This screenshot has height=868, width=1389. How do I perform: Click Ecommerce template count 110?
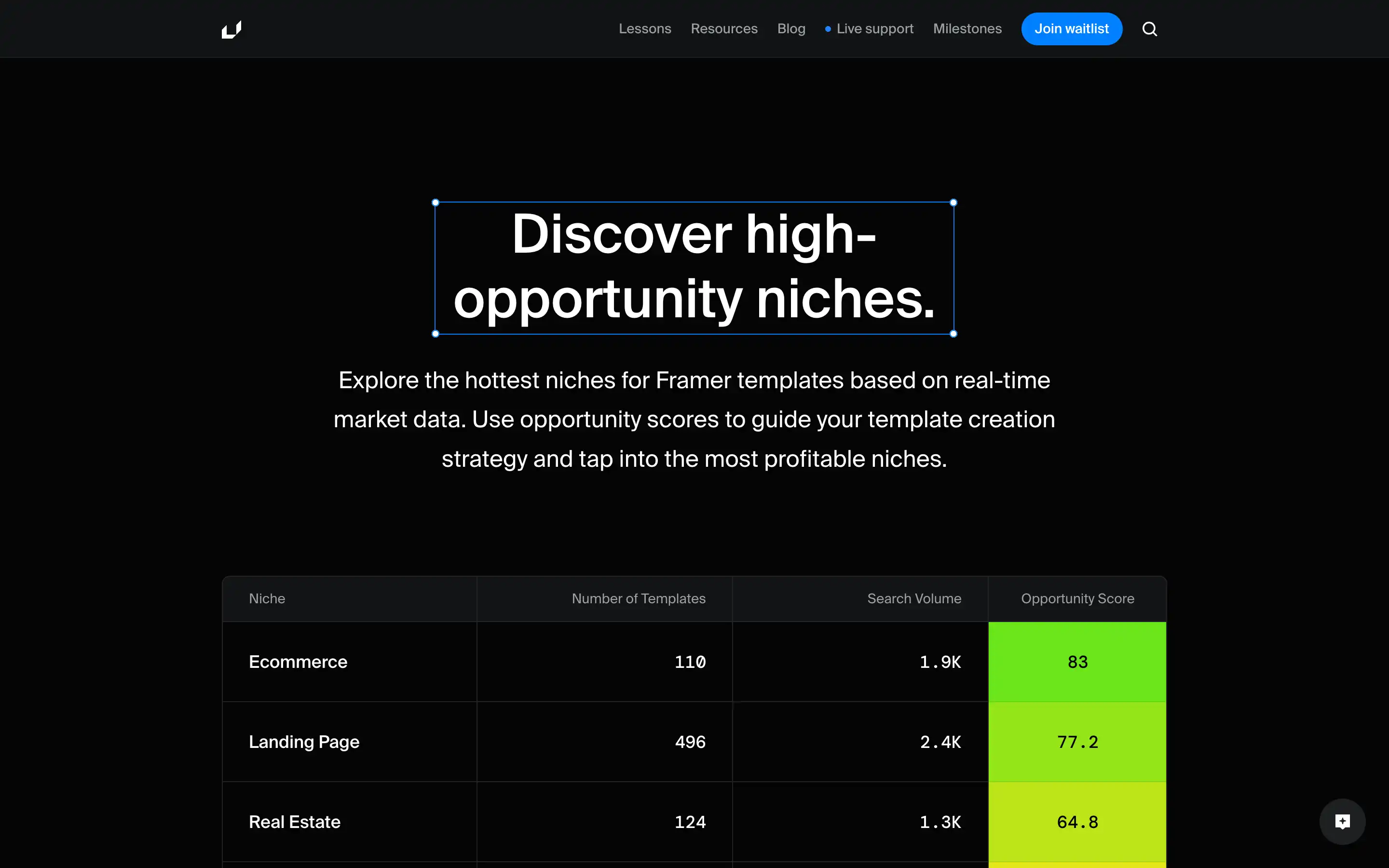point(690,662)
